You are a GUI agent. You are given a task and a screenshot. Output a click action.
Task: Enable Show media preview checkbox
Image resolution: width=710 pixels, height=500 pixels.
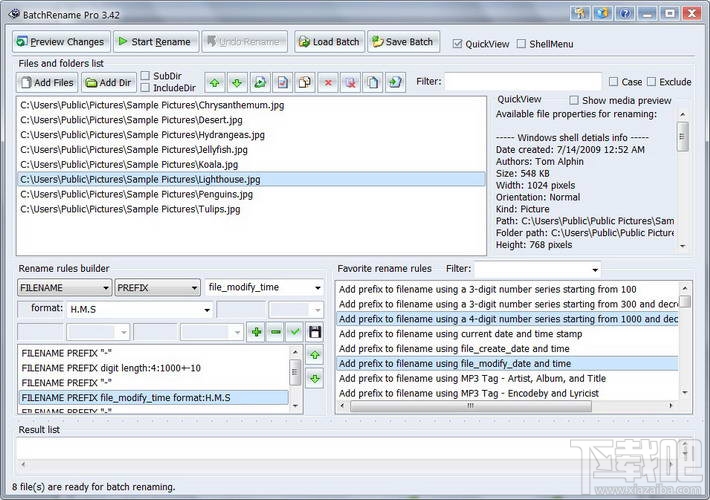[x=574, y=100]
